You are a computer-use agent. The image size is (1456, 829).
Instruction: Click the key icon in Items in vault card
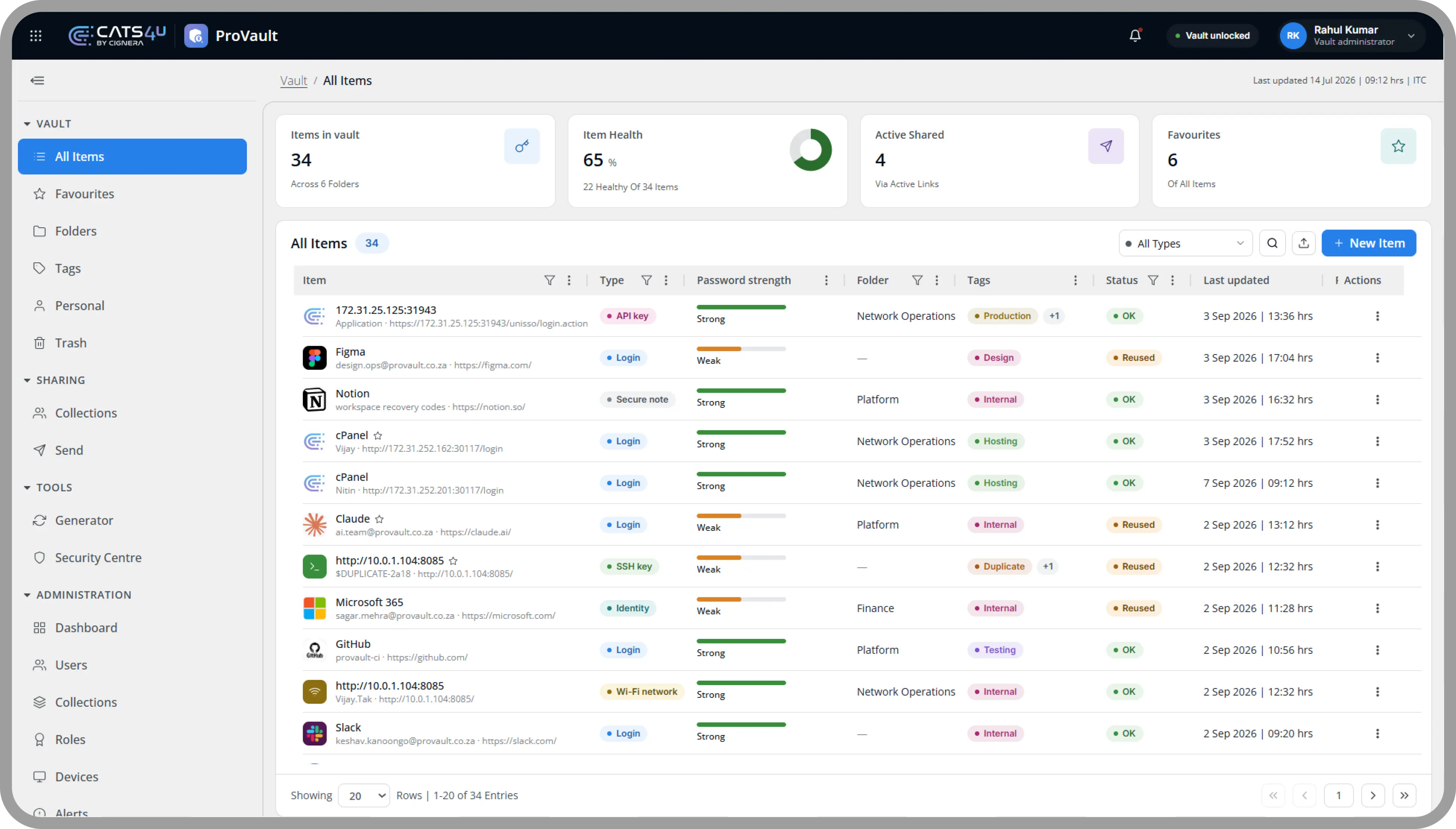522,146
